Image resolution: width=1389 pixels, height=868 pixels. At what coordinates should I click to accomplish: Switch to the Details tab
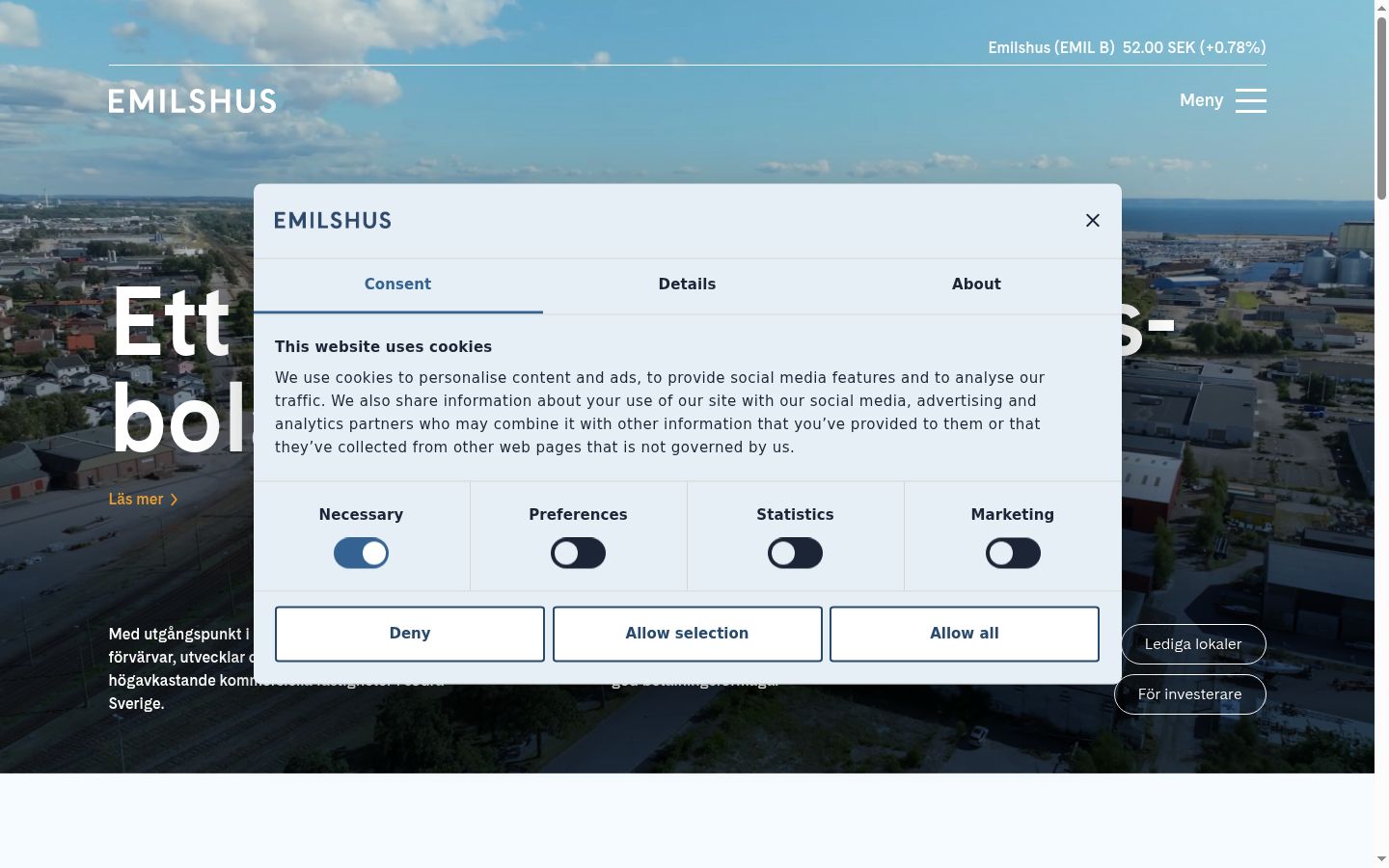click(x=687, y=285)
